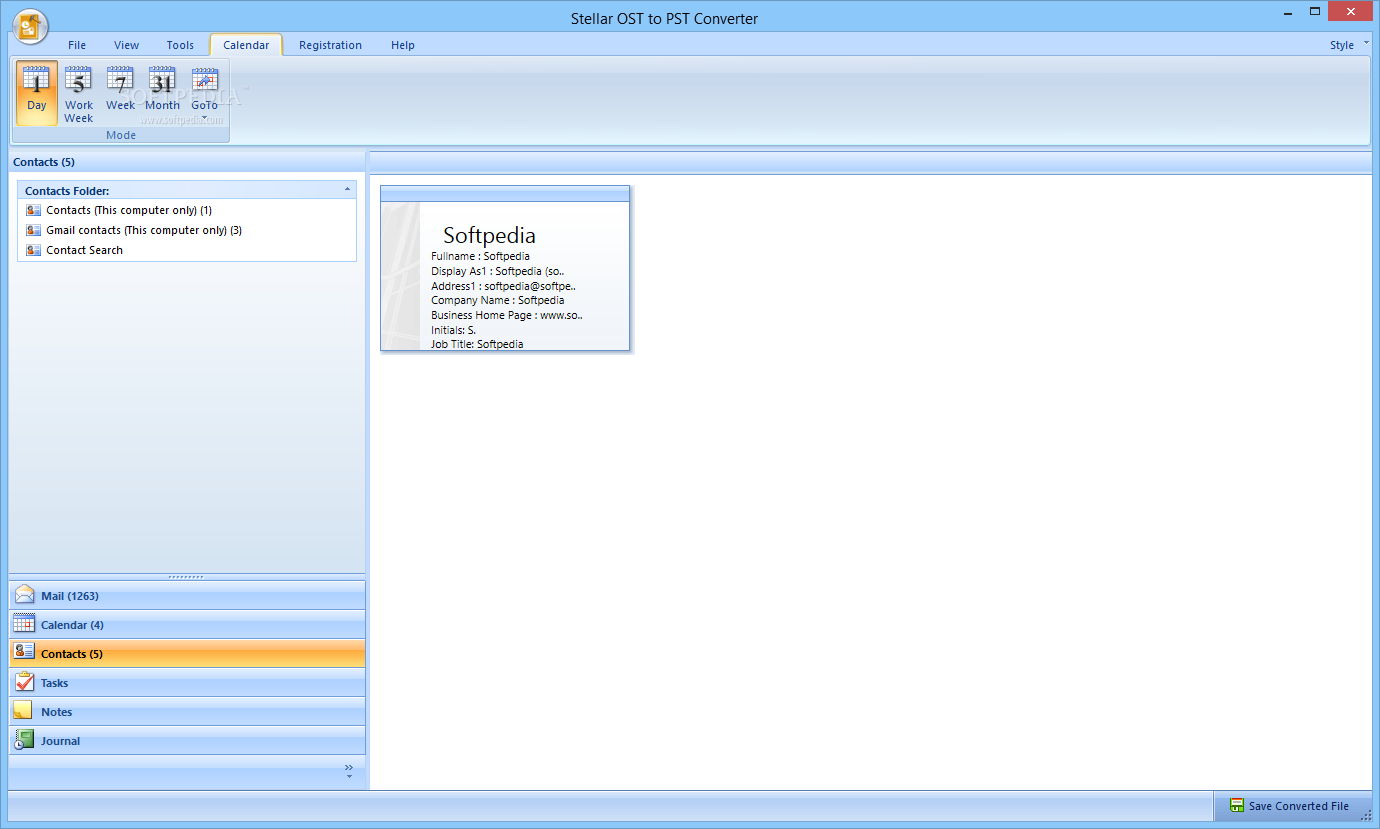The height and width of the screenshot is (829, 1380).
Task: Click 'Company Name : Softpedia' text
Action: click(x=498, y=300)
